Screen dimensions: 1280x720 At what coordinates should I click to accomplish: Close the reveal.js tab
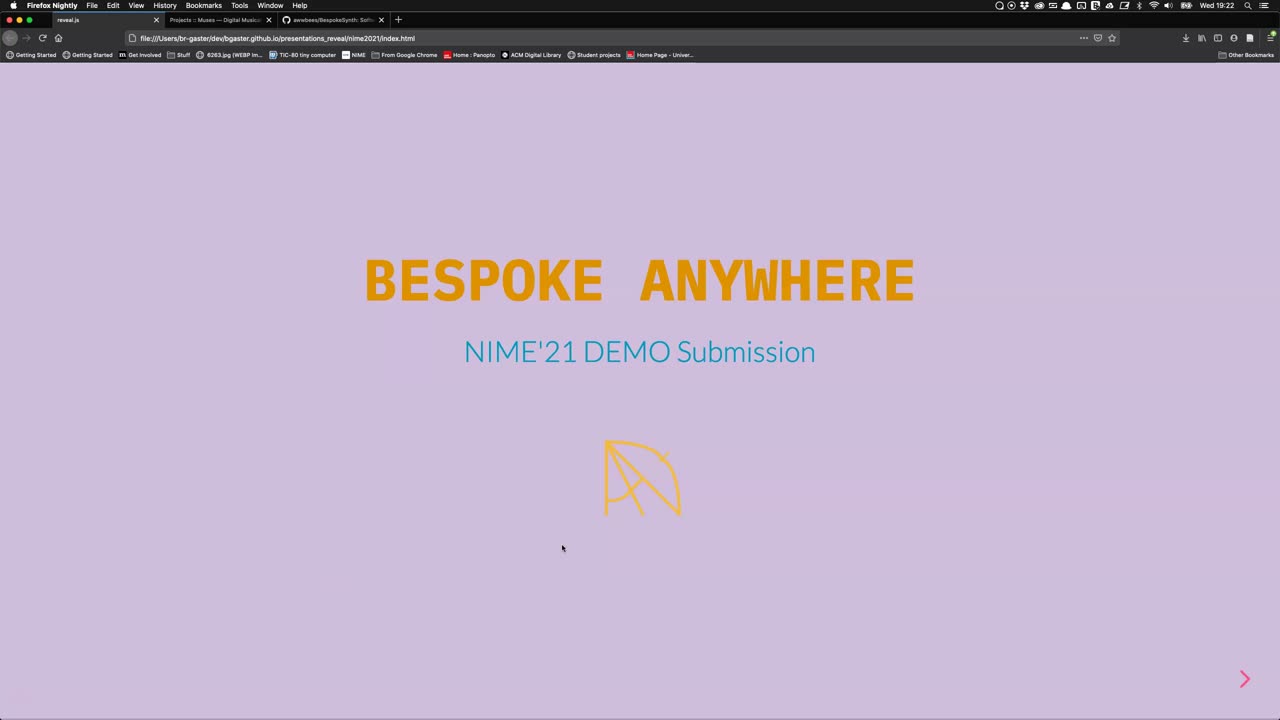tap(156, 20)
